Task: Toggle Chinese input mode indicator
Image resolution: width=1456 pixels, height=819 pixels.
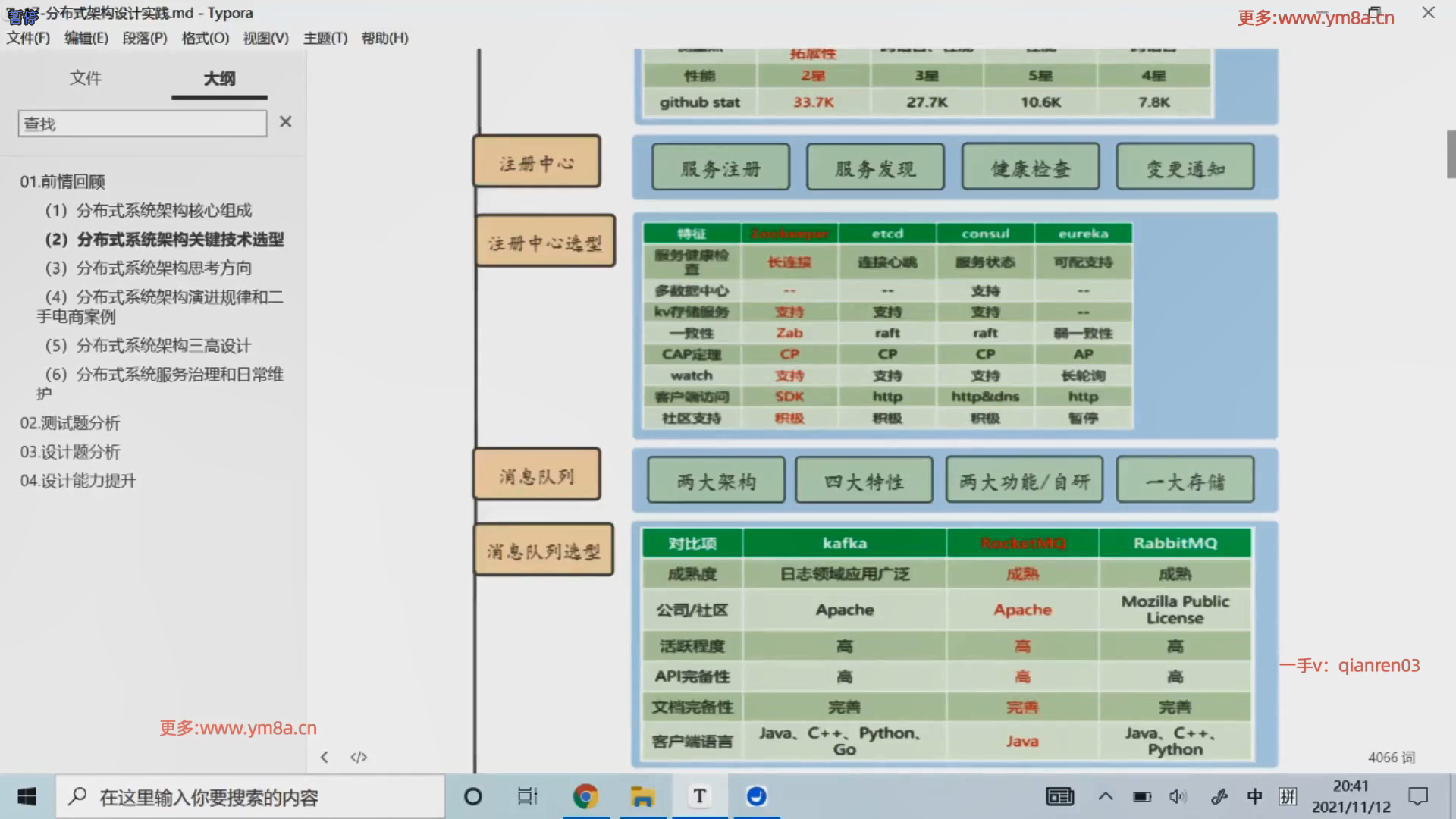Action: 1254,796
